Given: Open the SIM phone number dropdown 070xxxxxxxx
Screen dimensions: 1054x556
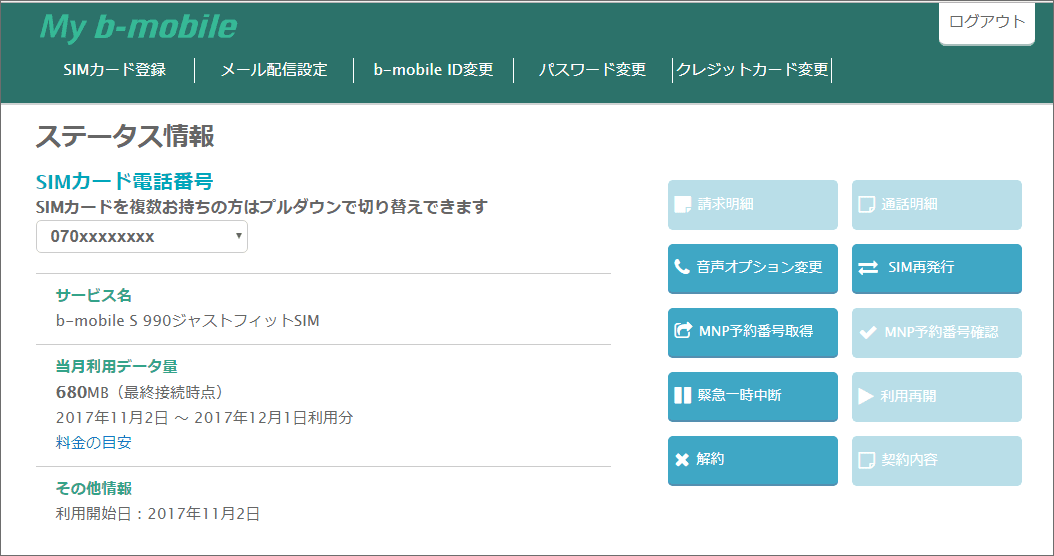Looking at the screenshot, I should coord(142,237).
